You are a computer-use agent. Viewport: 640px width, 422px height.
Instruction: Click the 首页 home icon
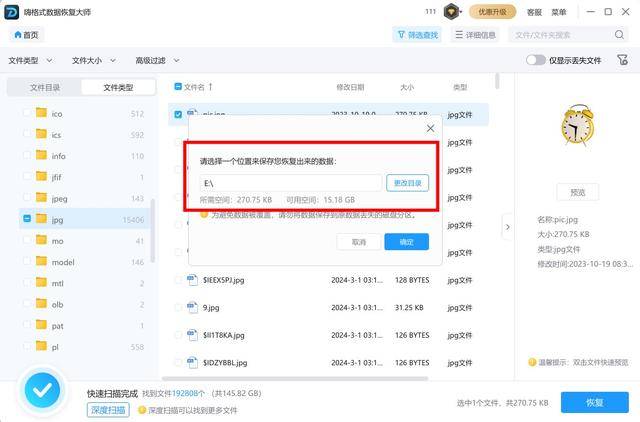[27, 35]
